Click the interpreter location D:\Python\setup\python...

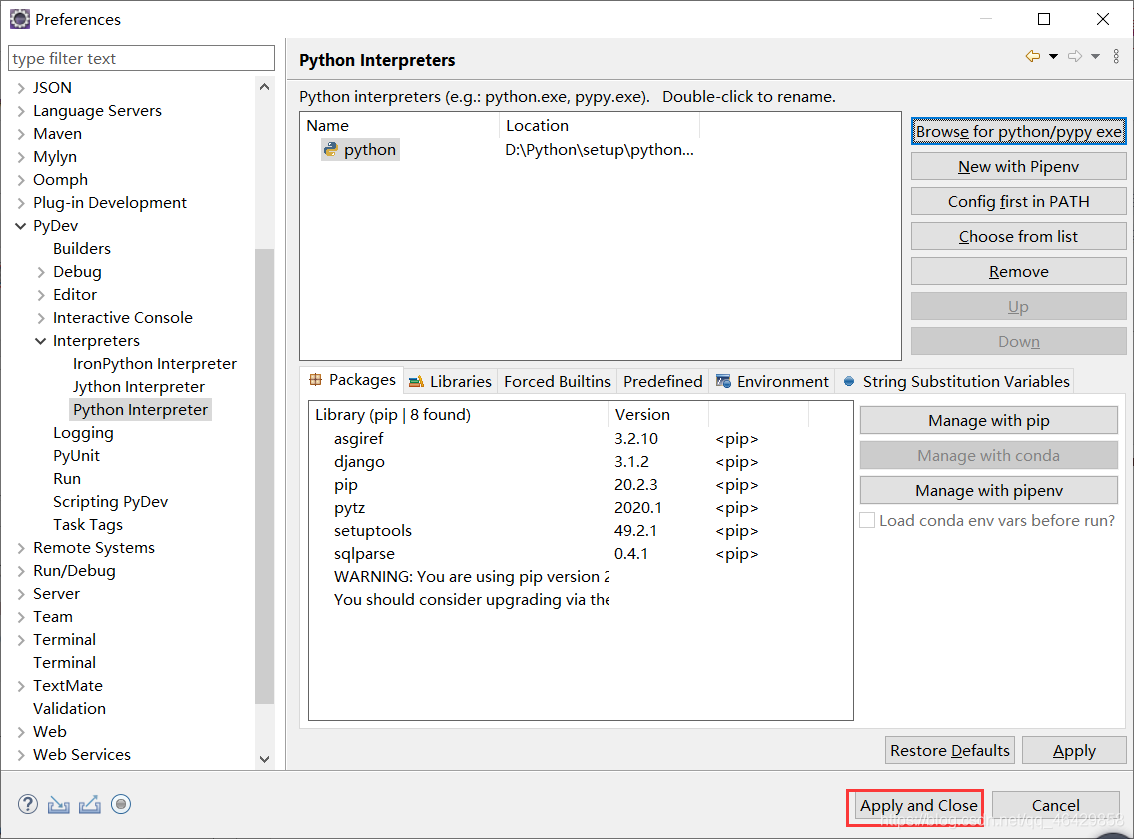point(599,150)
